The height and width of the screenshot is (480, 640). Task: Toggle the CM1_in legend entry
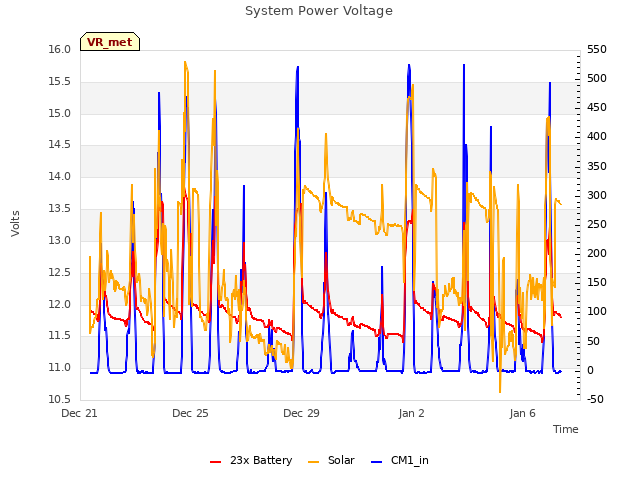click(x=400, y=460)
